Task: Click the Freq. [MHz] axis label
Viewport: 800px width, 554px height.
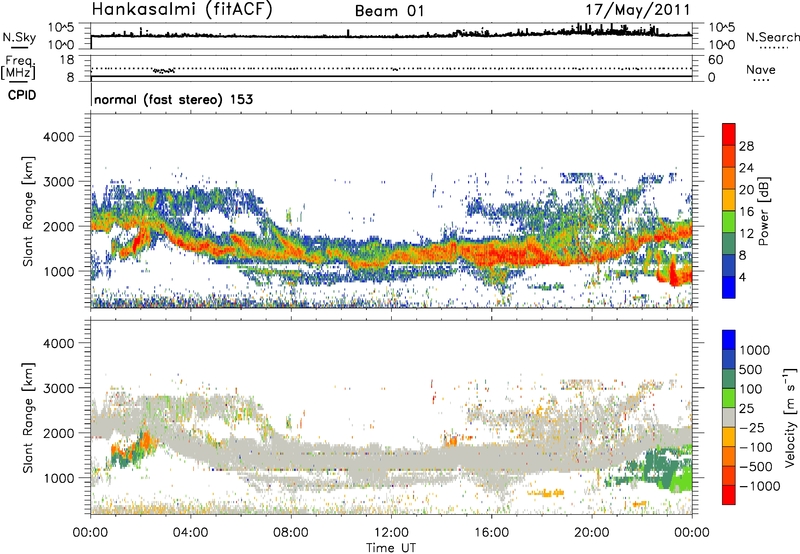Action: click(19, 67)
